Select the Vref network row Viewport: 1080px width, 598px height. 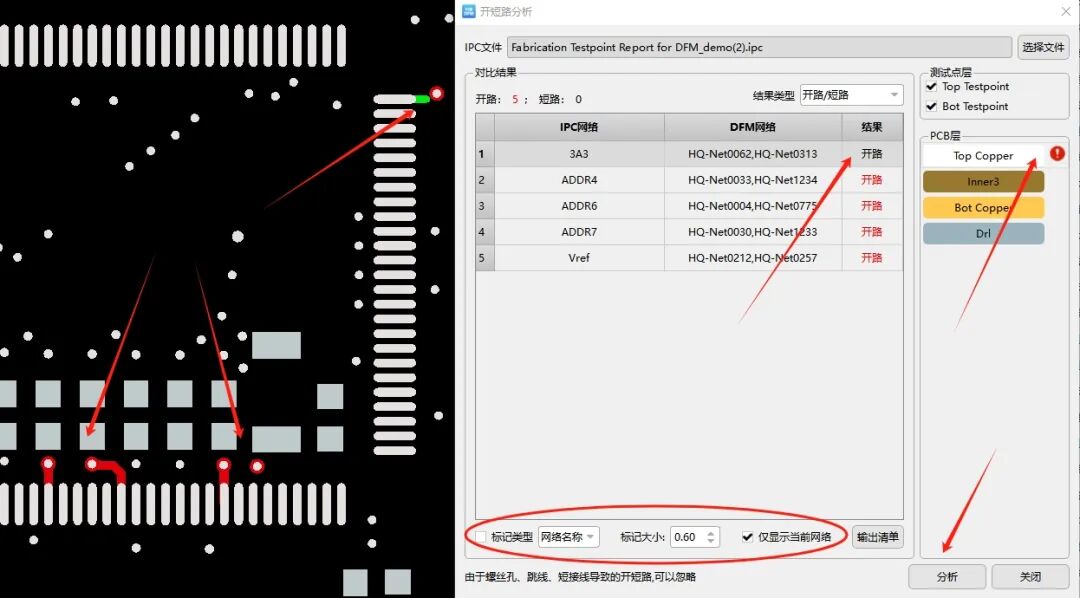pos(579,258)
